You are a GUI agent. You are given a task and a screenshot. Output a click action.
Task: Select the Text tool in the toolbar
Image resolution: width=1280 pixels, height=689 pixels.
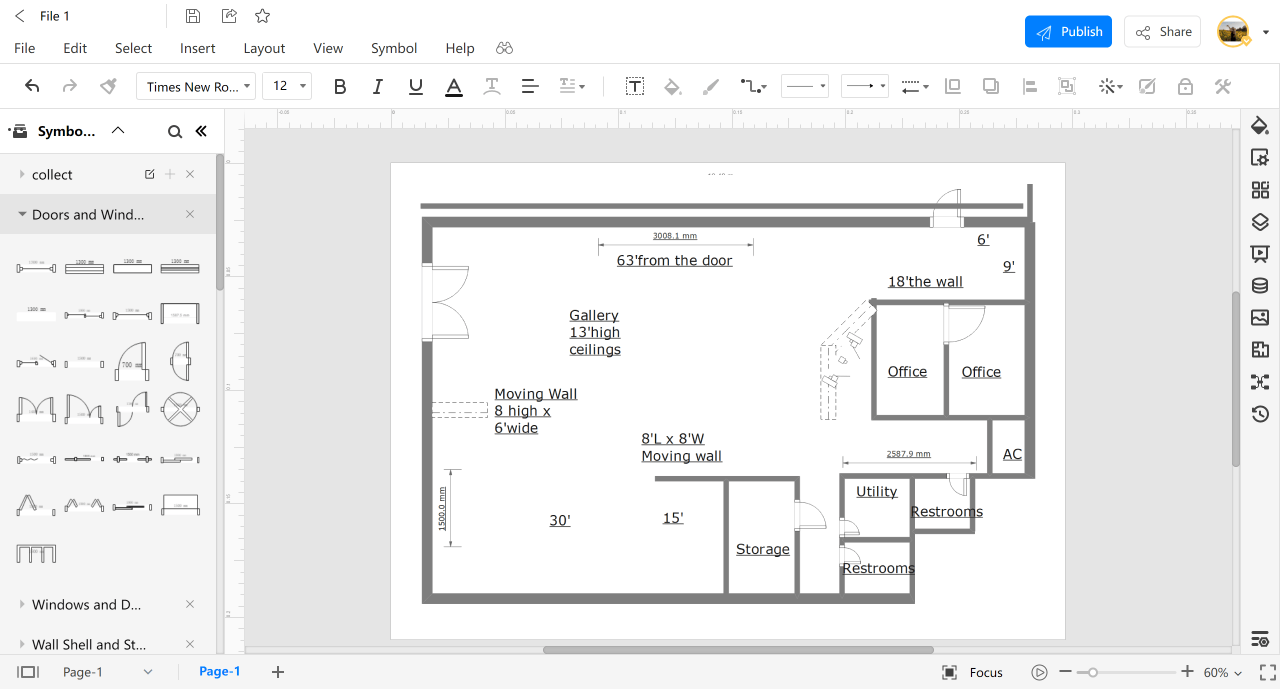click(635, 86)
